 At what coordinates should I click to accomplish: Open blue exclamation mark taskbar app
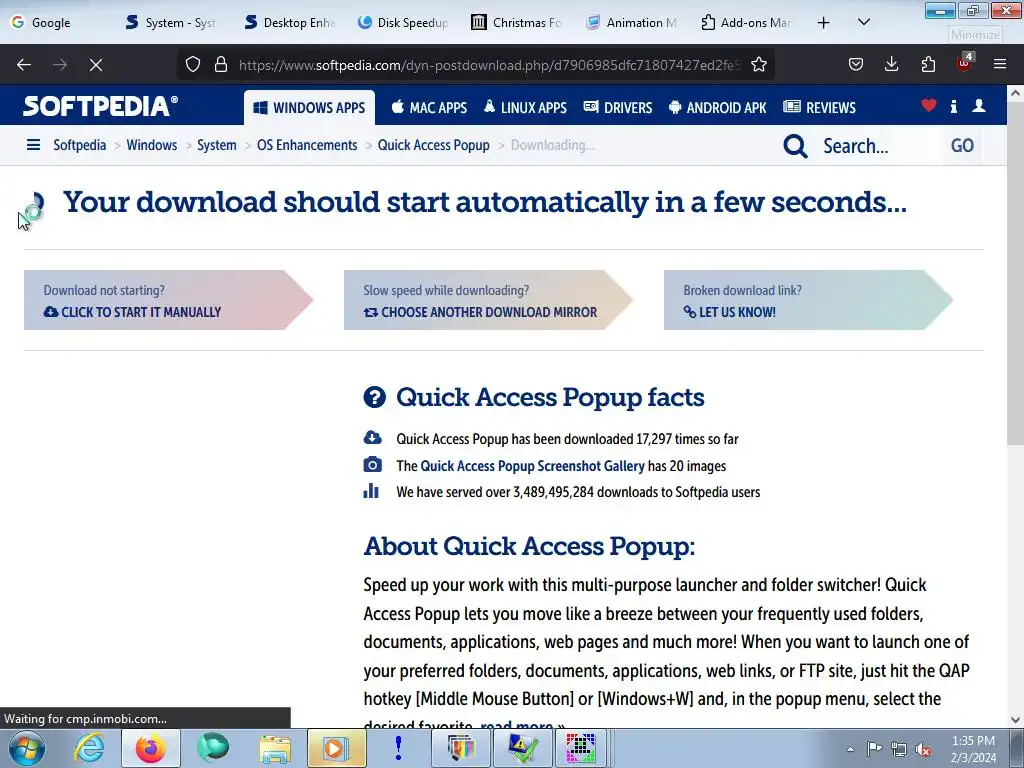pyautogui.click(x=398, y=748)
